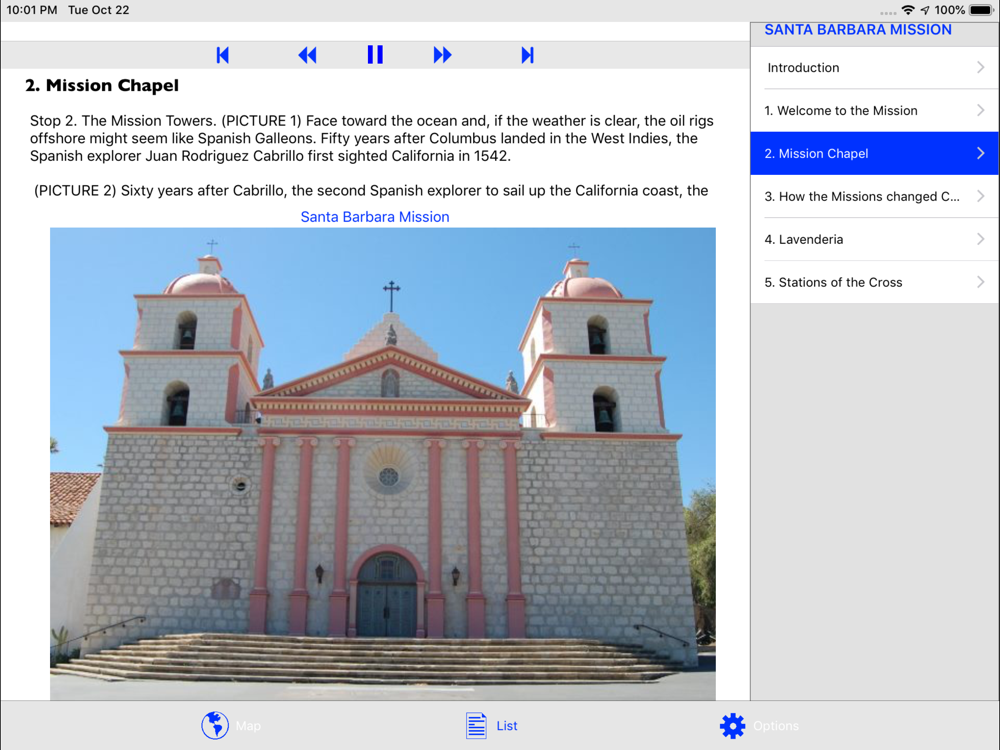Expand the How the Missions changed chevron
Image resolution: width=1000 pixels, height=750 pixels.
(981, 196)
